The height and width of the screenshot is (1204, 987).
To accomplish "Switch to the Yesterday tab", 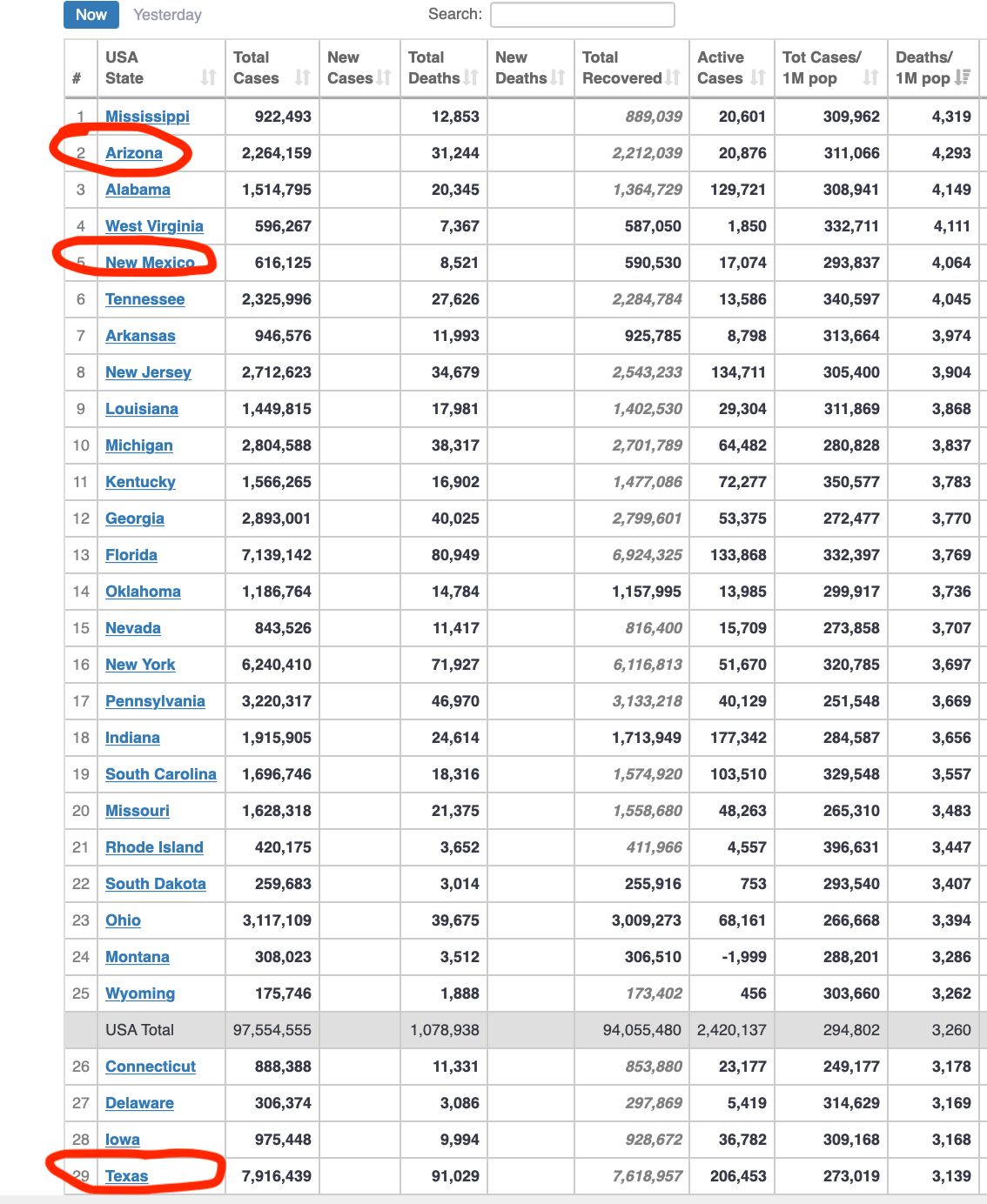I will [167, 15].
